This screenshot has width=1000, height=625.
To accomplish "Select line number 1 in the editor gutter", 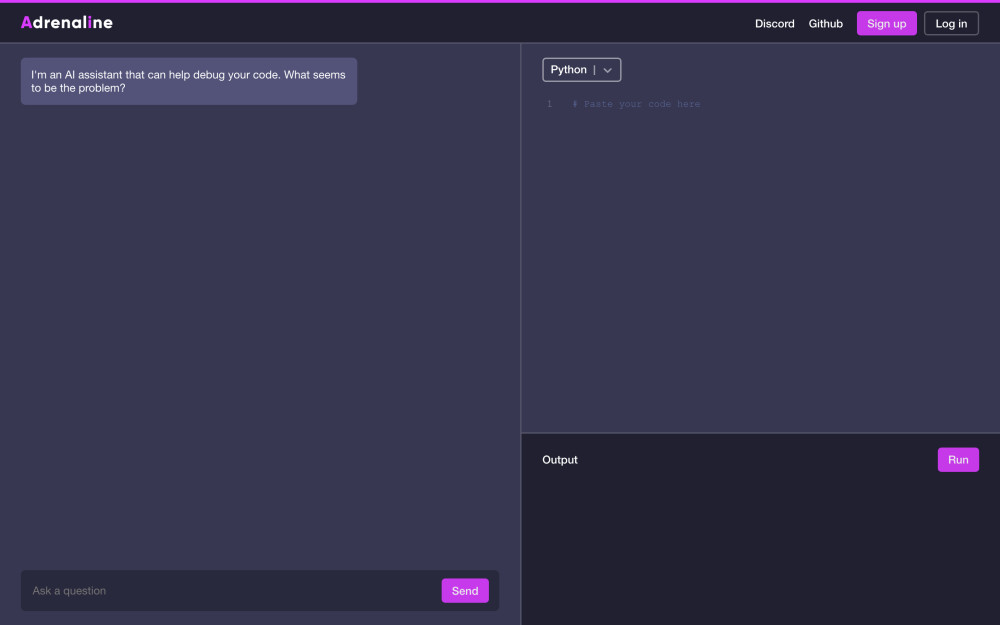I will tap(548, 104).
